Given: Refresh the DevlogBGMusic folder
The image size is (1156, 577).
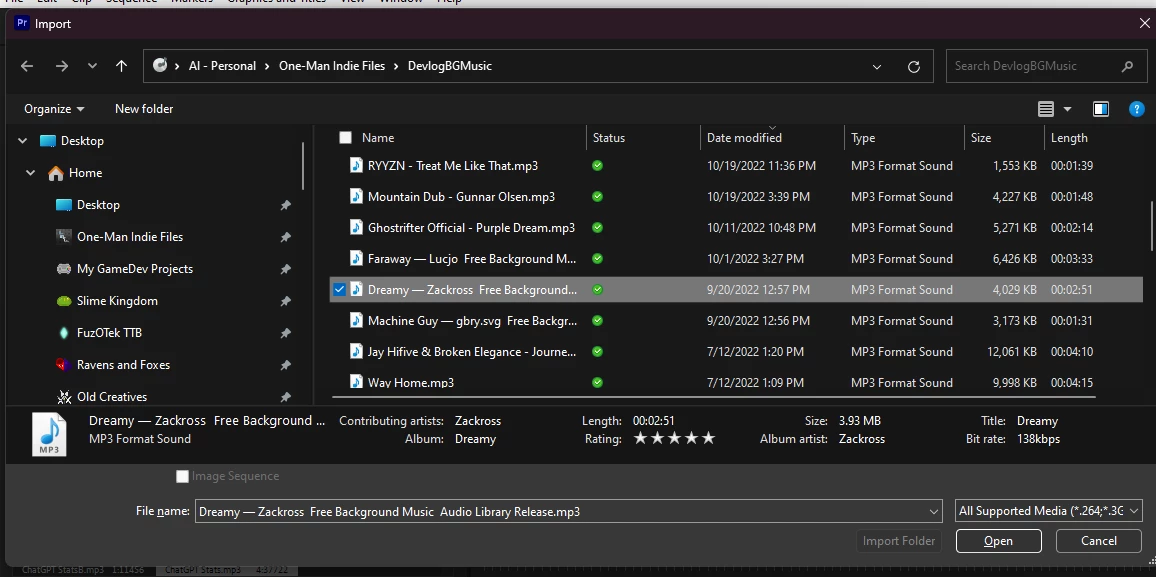Looking at the screenshot, I should [x=913, y=66].
